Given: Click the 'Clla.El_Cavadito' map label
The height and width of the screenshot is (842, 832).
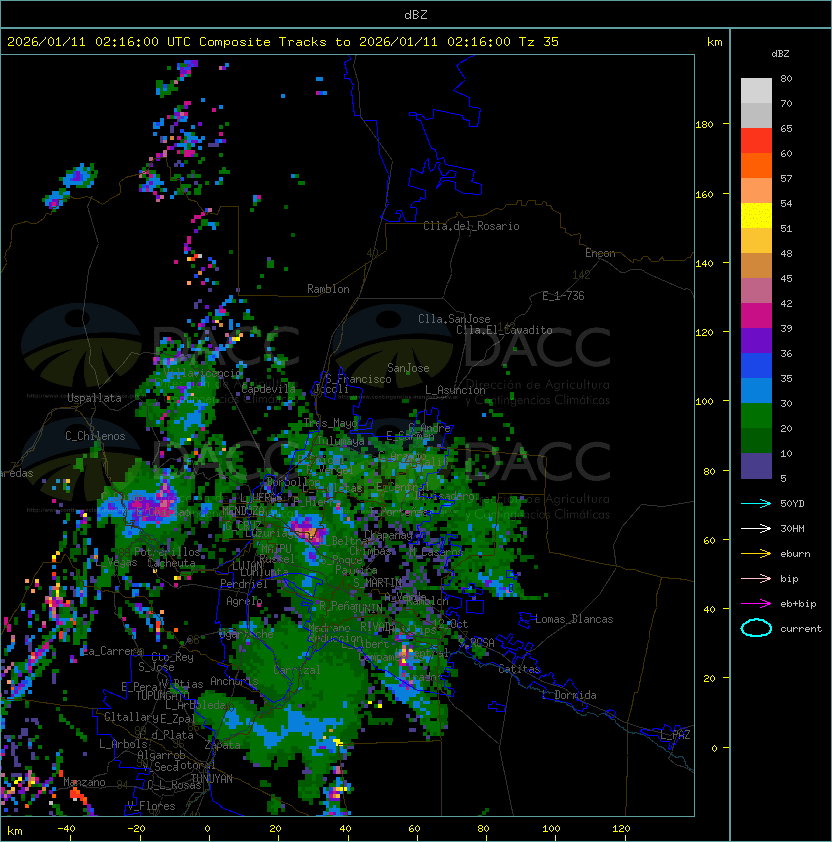Looking at the screenshot, I should tap(504, 330).
